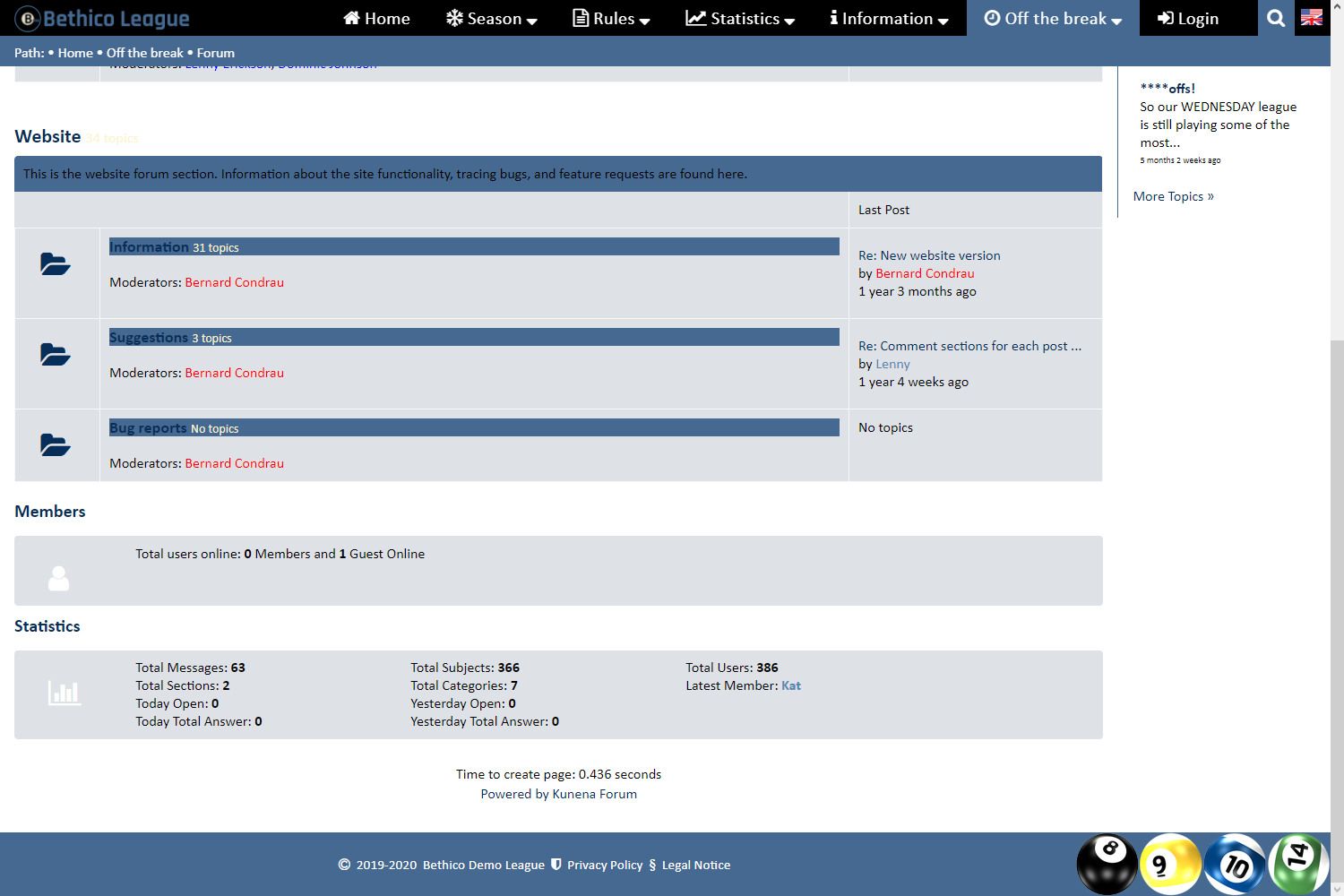Expand the Statistics dropdown menu
This screenshot has height=896, width=1344.
740,18
